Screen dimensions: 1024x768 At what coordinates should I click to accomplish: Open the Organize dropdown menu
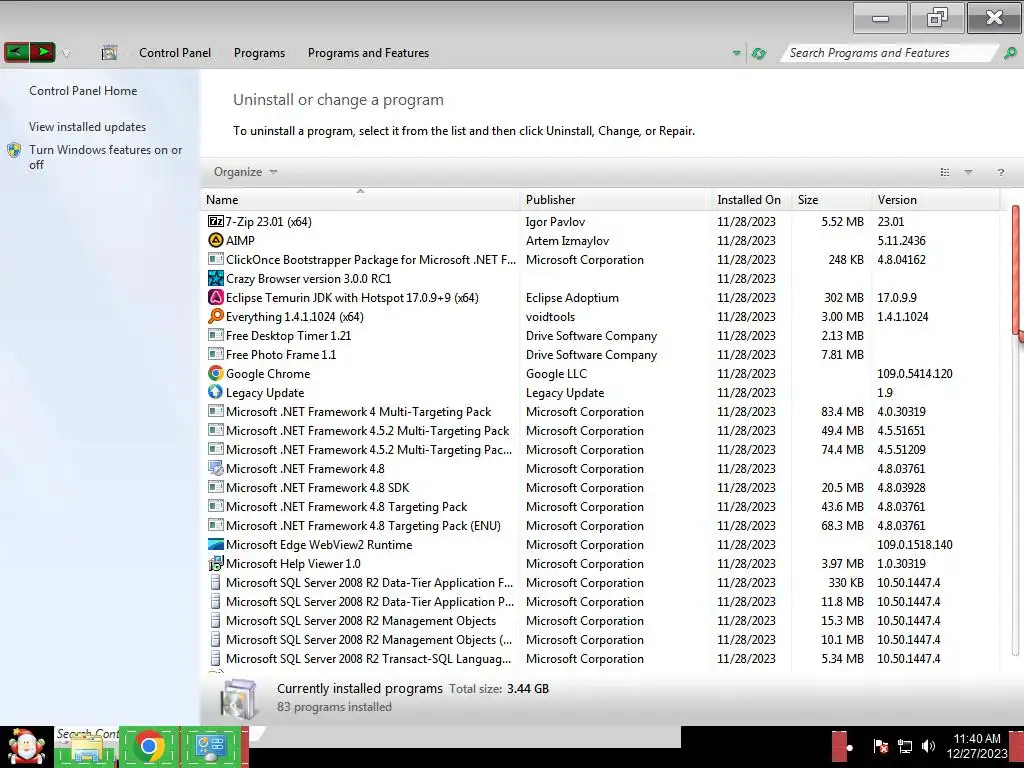point(245,172)
